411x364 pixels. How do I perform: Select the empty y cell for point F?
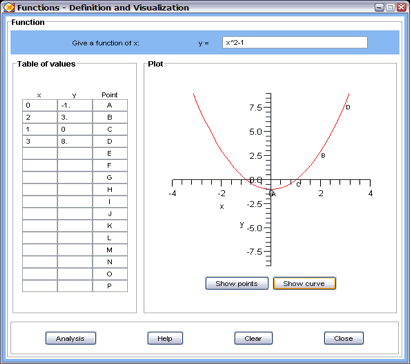tap(75, 166)
